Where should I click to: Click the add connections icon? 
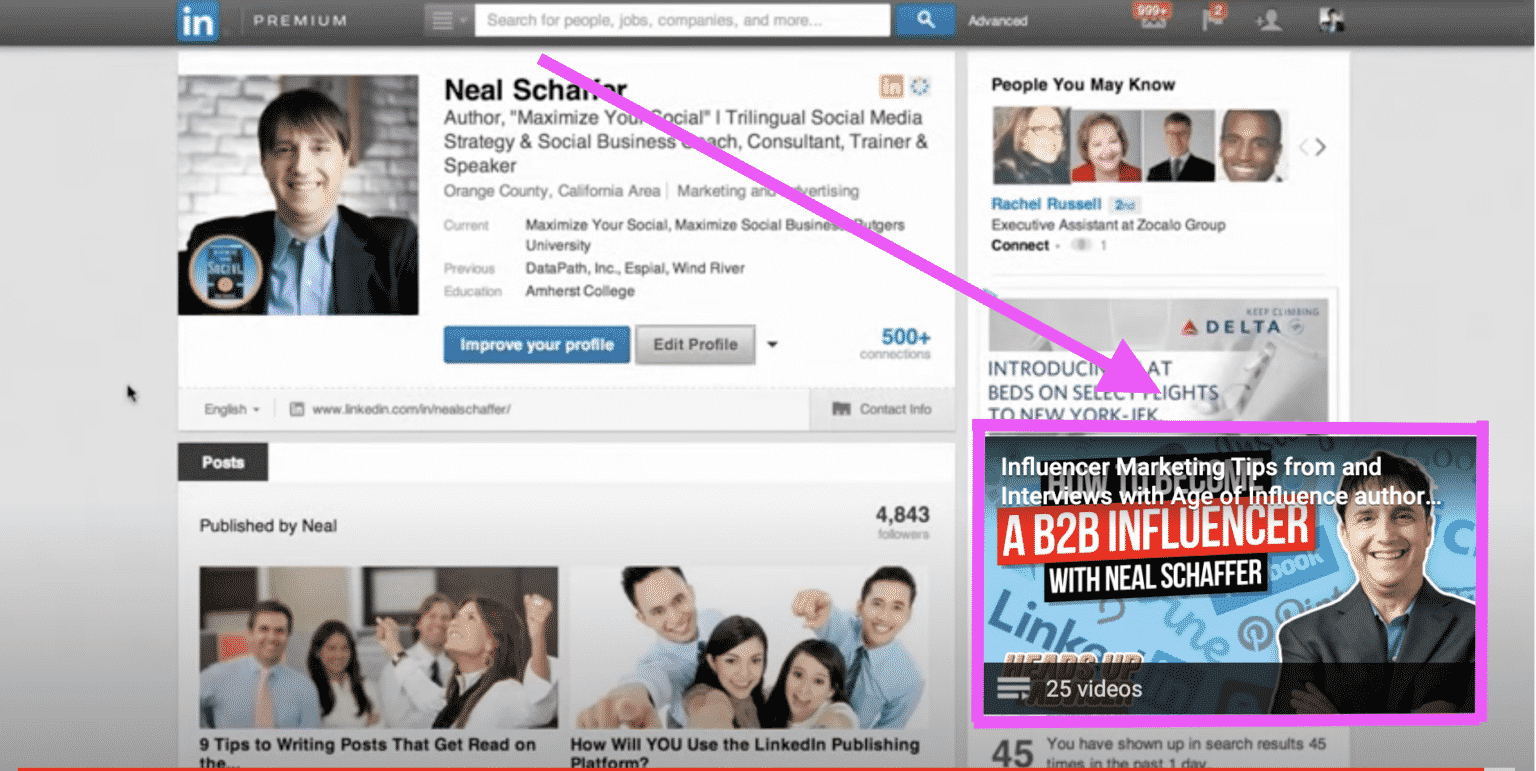[1268, 20]
